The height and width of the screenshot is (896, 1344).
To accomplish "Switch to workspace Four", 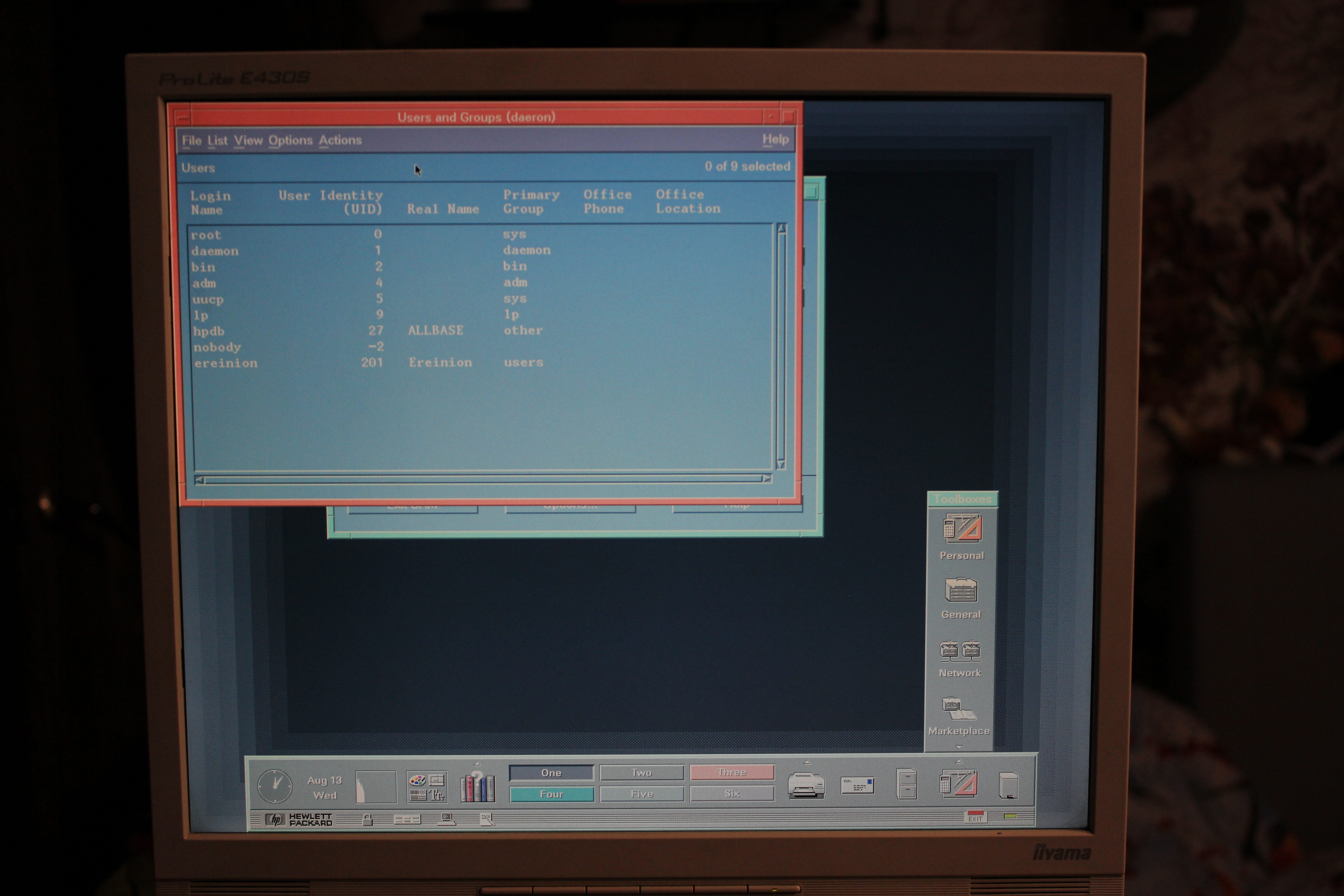I will 551,794.
